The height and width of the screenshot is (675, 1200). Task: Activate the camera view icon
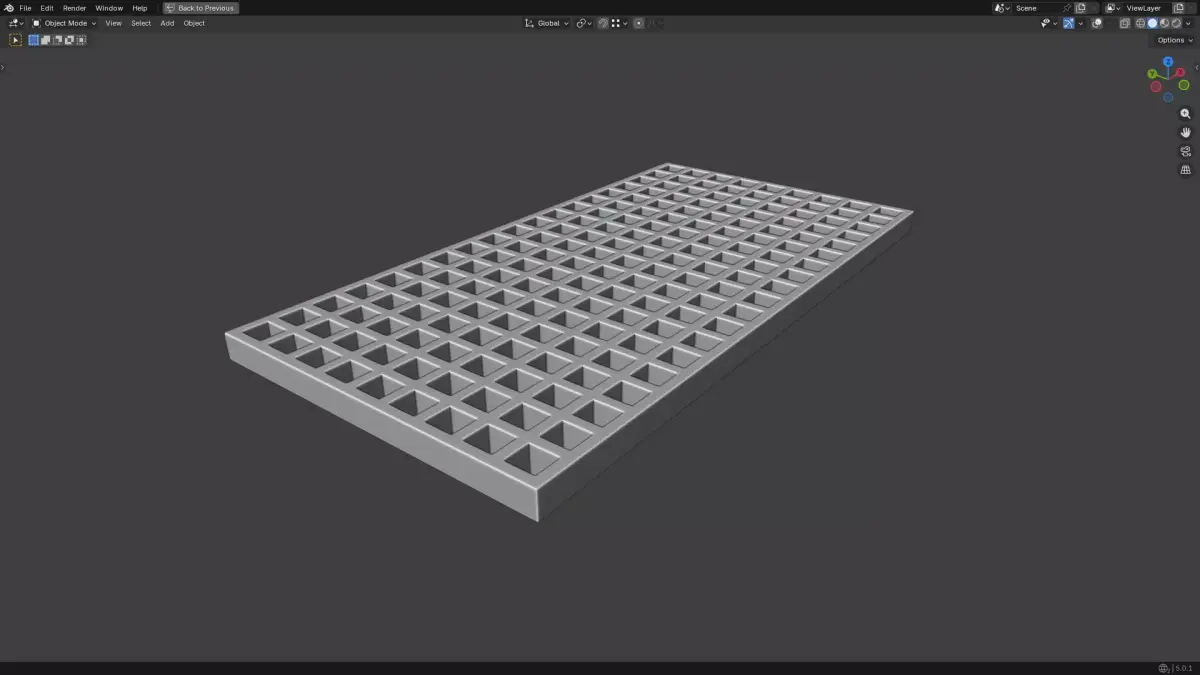[x=1185, y=151]
